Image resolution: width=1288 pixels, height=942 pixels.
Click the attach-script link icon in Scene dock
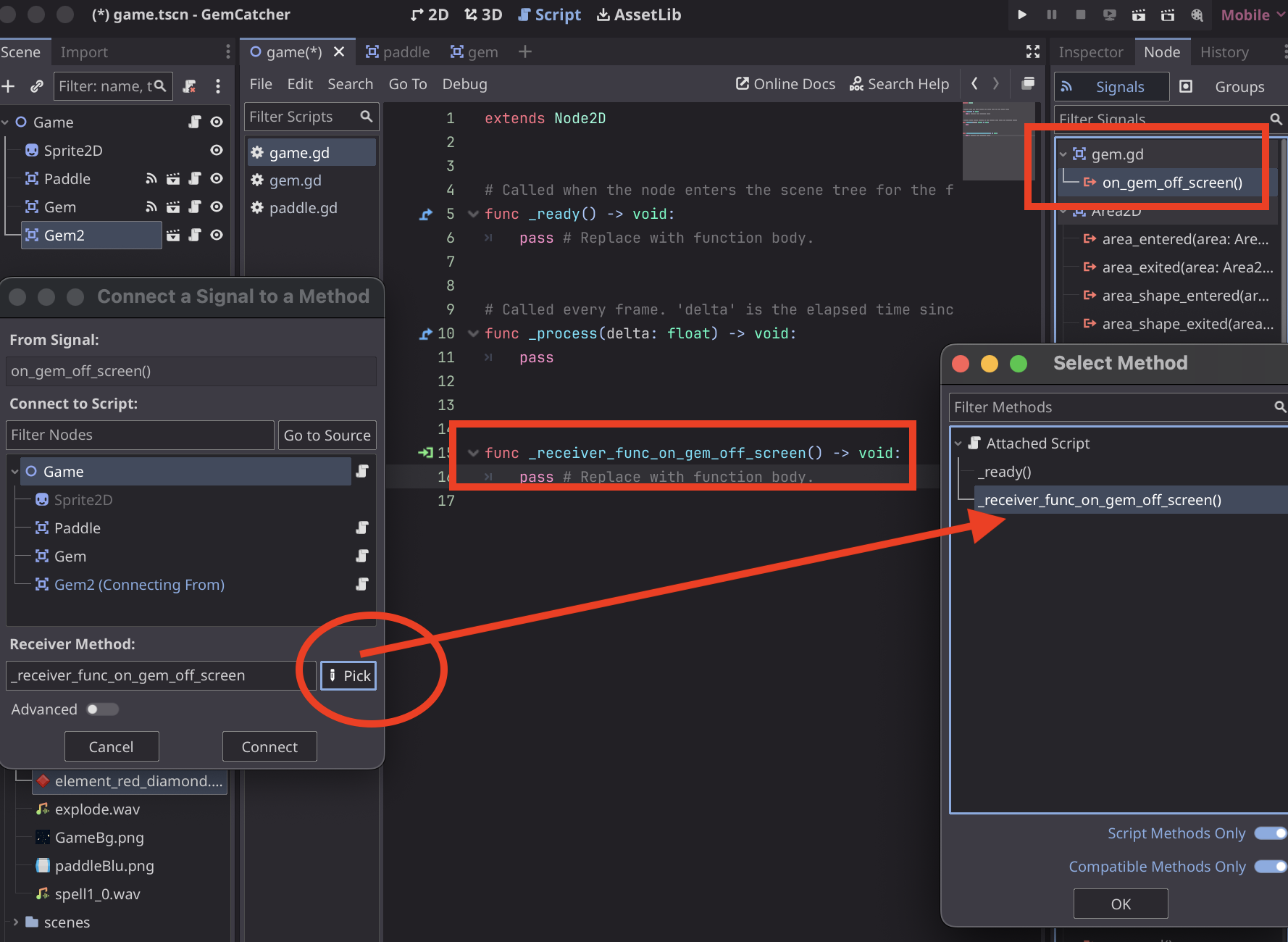pyautogui.click(x=36, y=86)
